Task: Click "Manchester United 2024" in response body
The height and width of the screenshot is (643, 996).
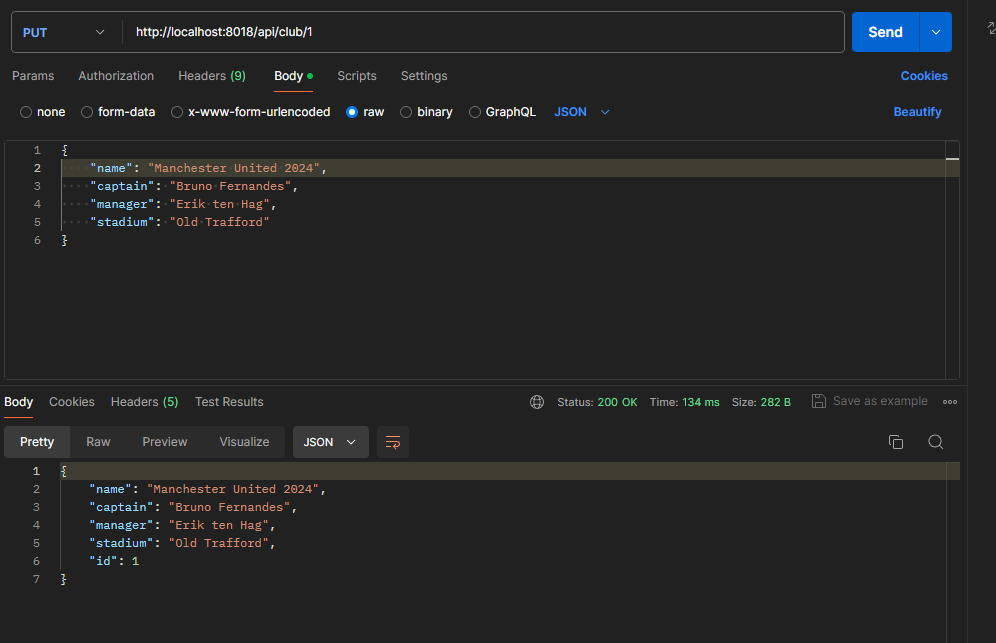Action: click(x=233, y=489)
